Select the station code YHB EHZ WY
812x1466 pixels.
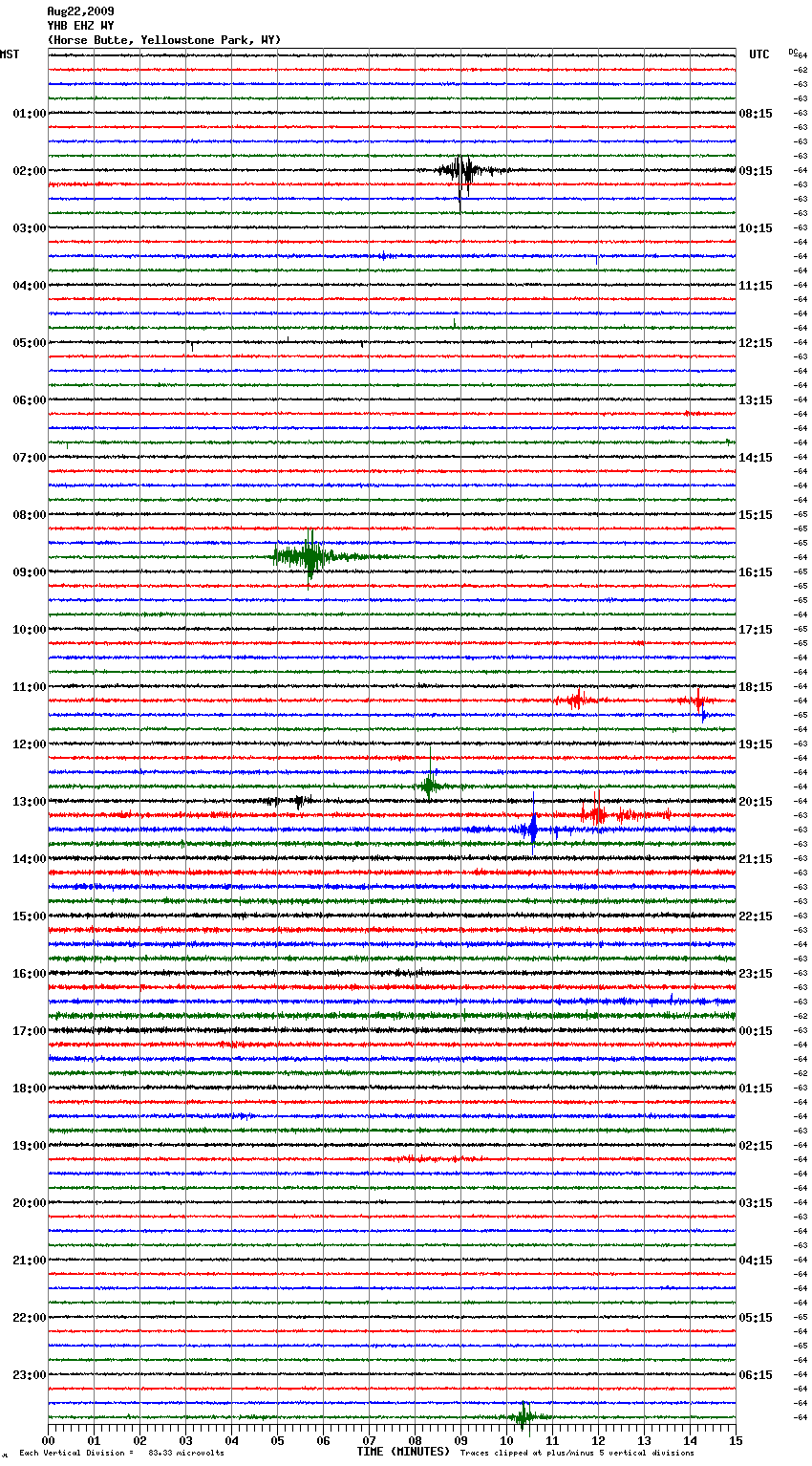point(80,26)
